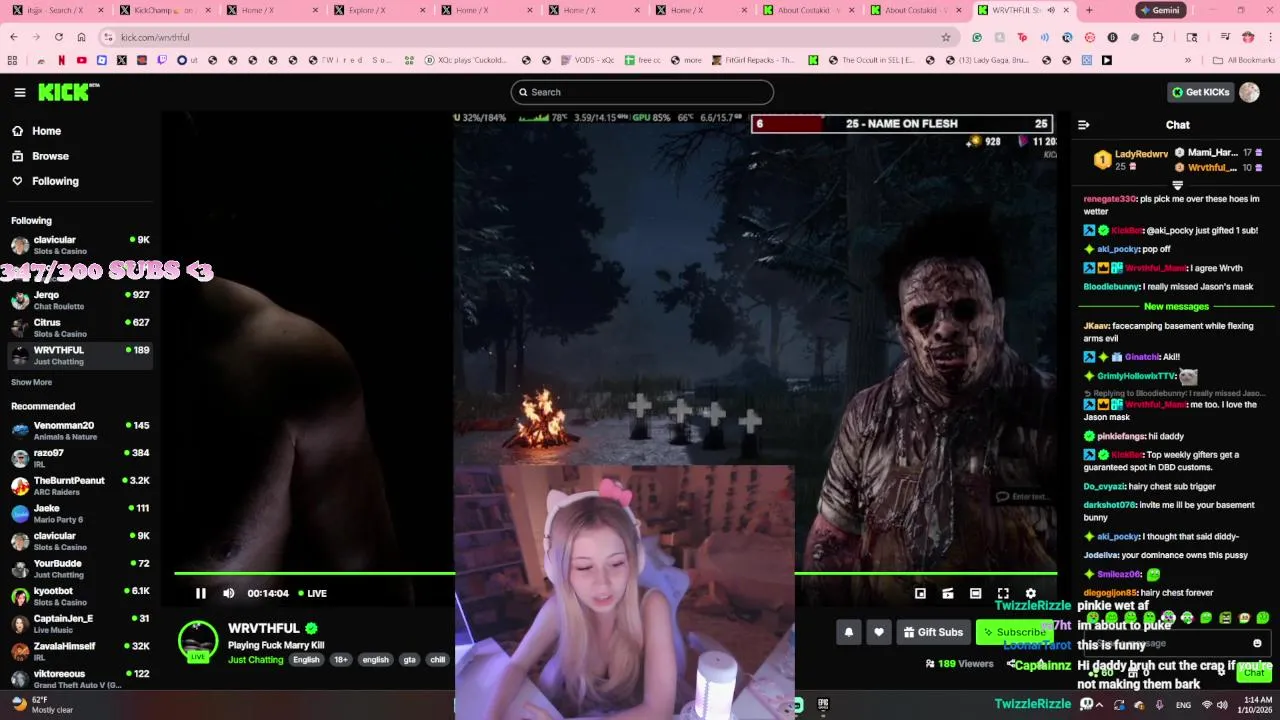Click the gta stream tag
Viewport: 1280px width, 720px height.
409,660
